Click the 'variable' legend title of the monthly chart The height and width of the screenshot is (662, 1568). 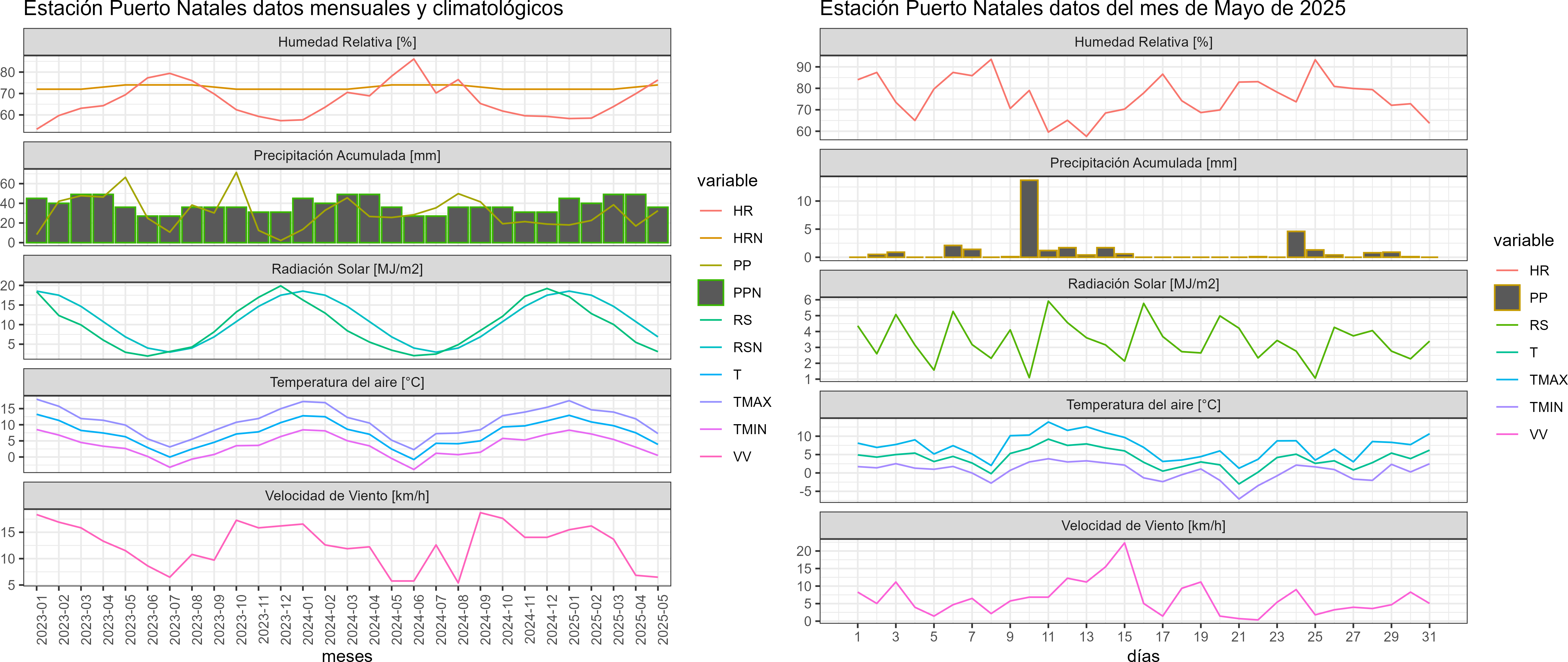(x=727, y=181)
